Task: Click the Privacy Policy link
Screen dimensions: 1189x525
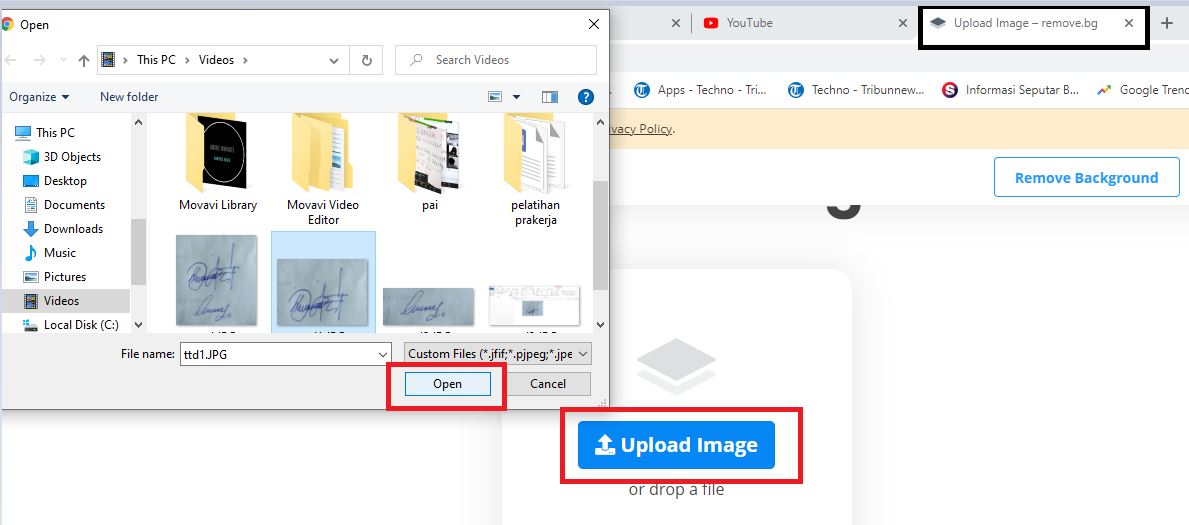Action: coord(640,129)
